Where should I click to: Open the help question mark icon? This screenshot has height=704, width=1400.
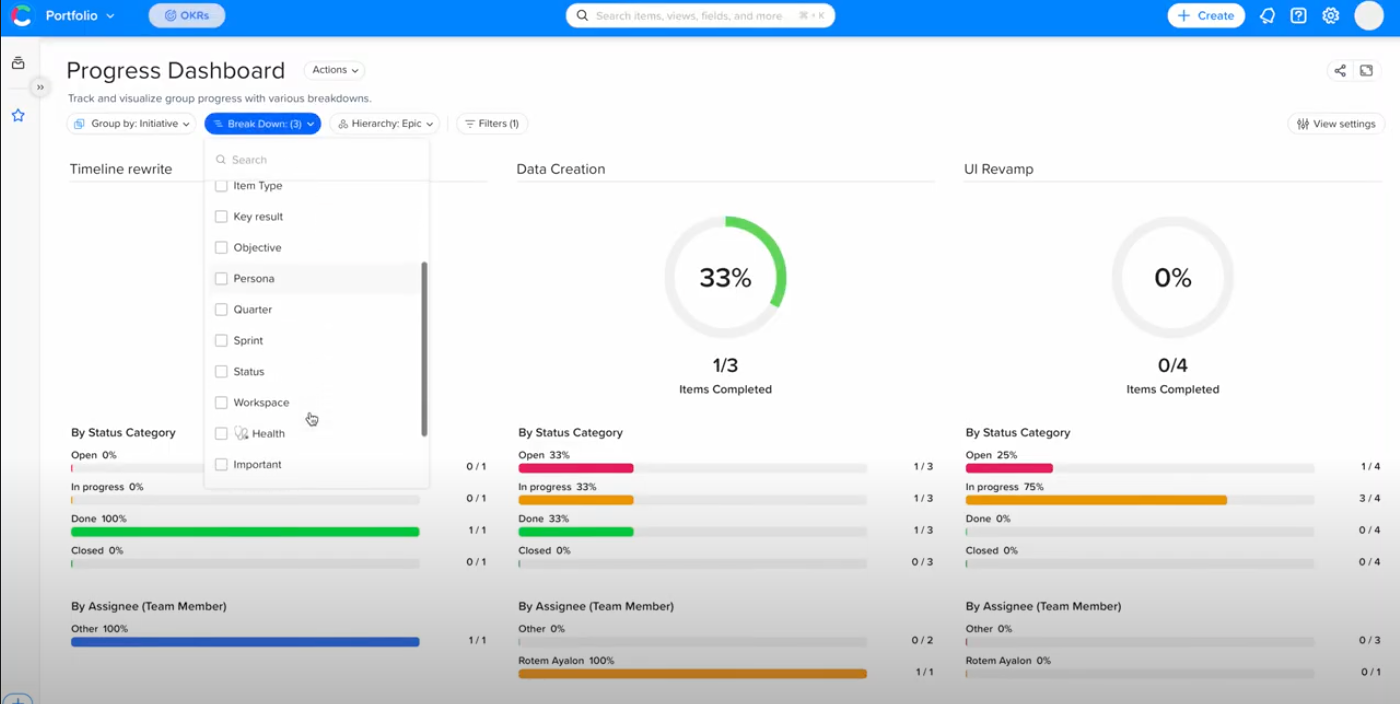coord(1298,16)
